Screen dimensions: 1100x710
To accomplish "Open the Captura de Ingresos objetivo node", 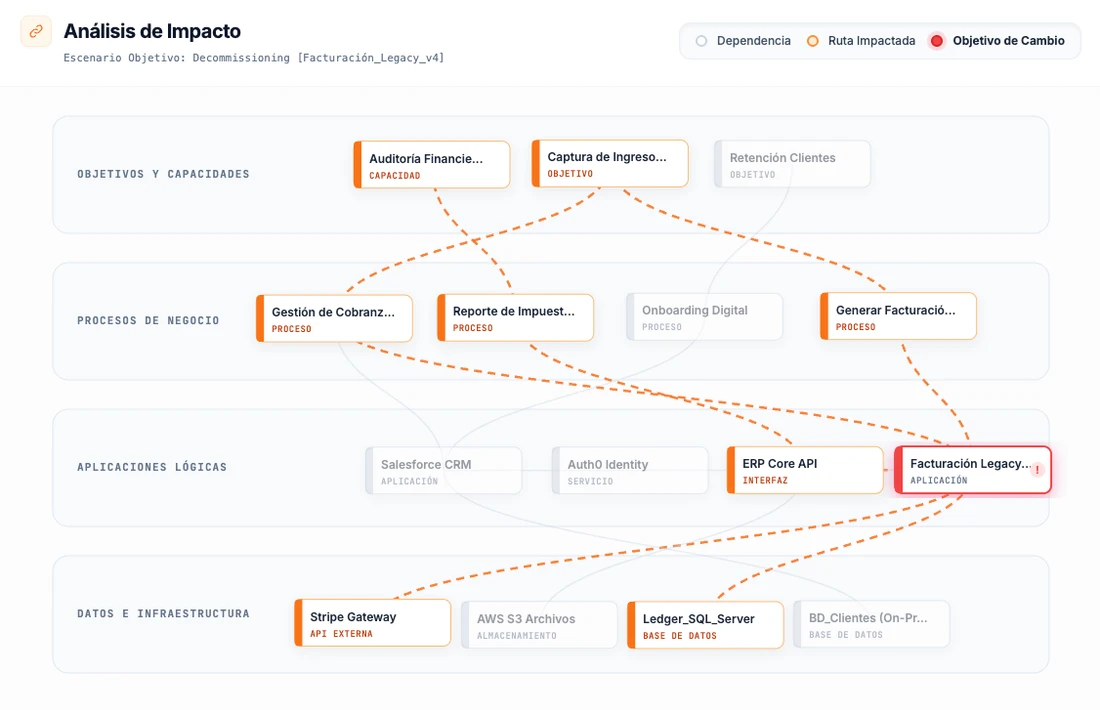I will tap(611, 163).
